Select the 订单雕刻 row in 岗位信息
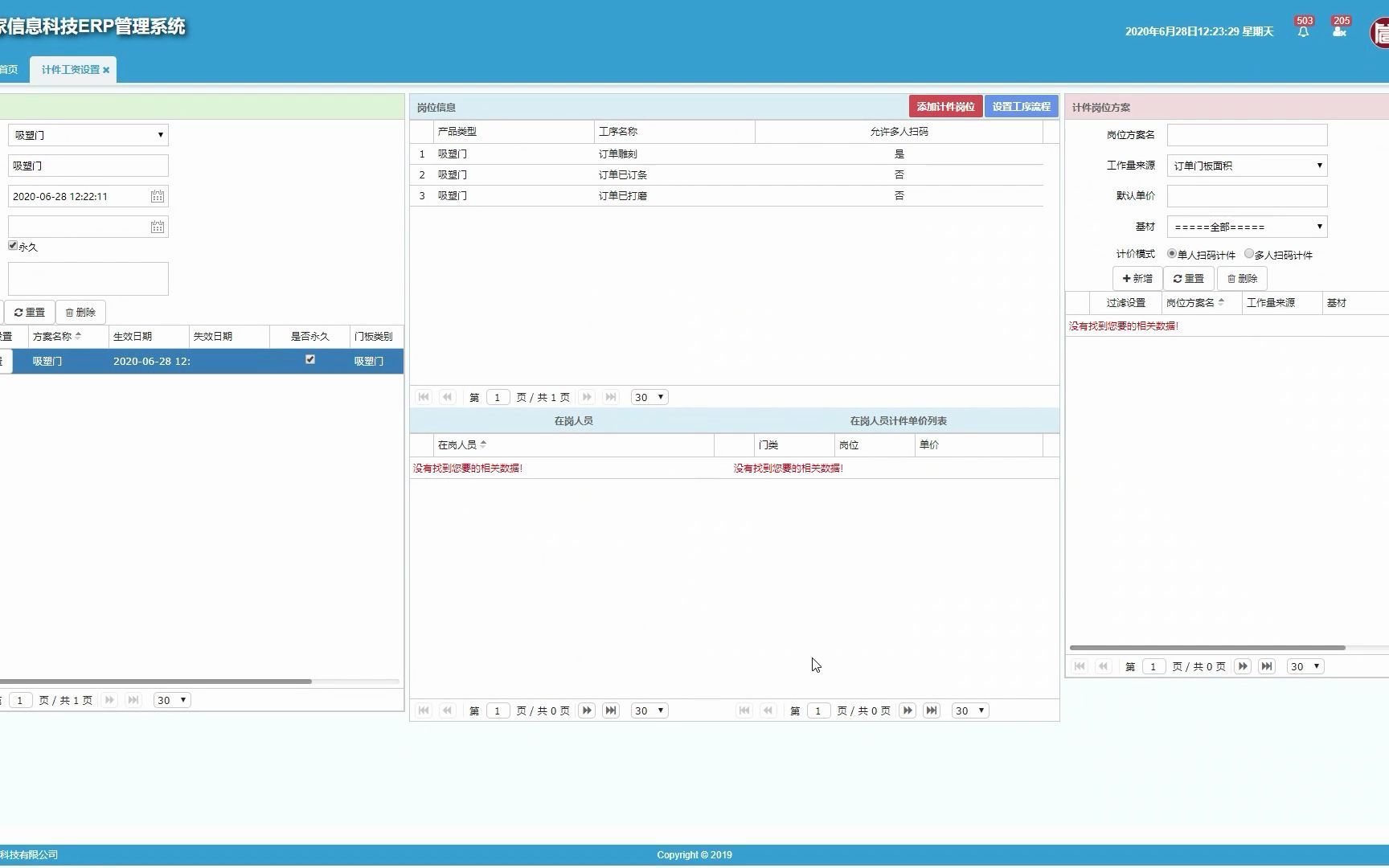Viewport: 1389px width, 868px height. click(727, 154)
